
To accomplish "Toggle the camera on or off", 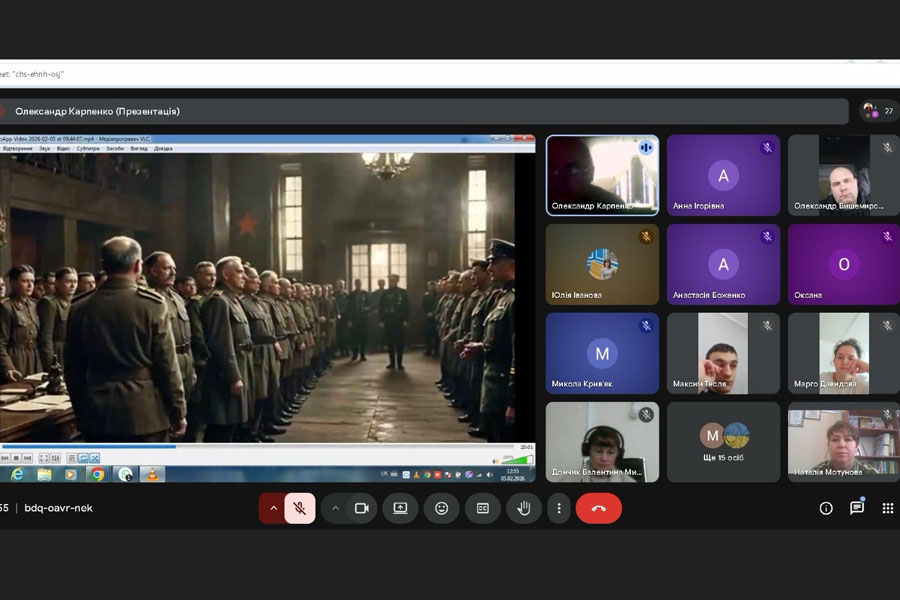I will pos(361,508).
